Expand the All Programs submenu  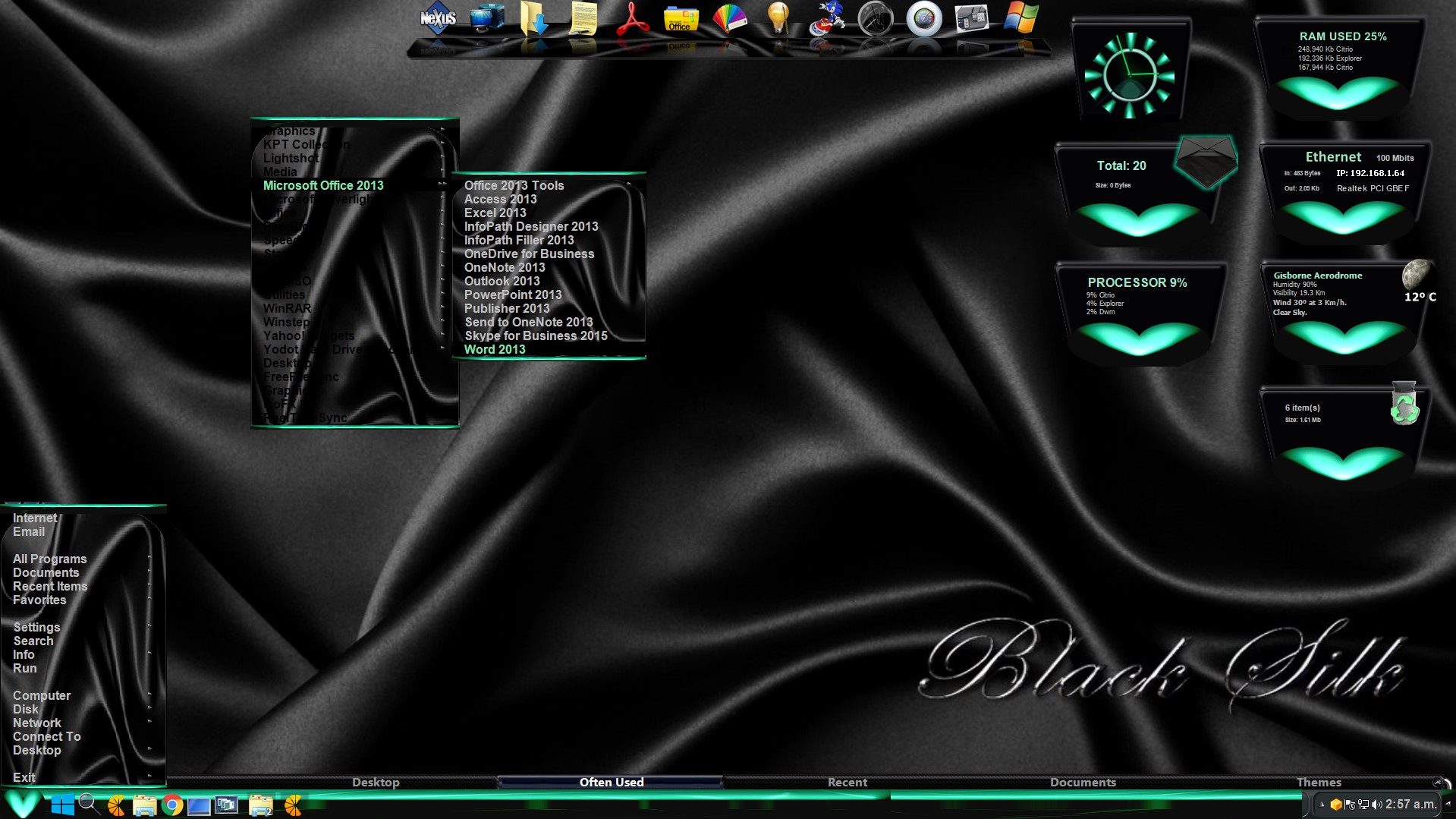click(50, 559)
